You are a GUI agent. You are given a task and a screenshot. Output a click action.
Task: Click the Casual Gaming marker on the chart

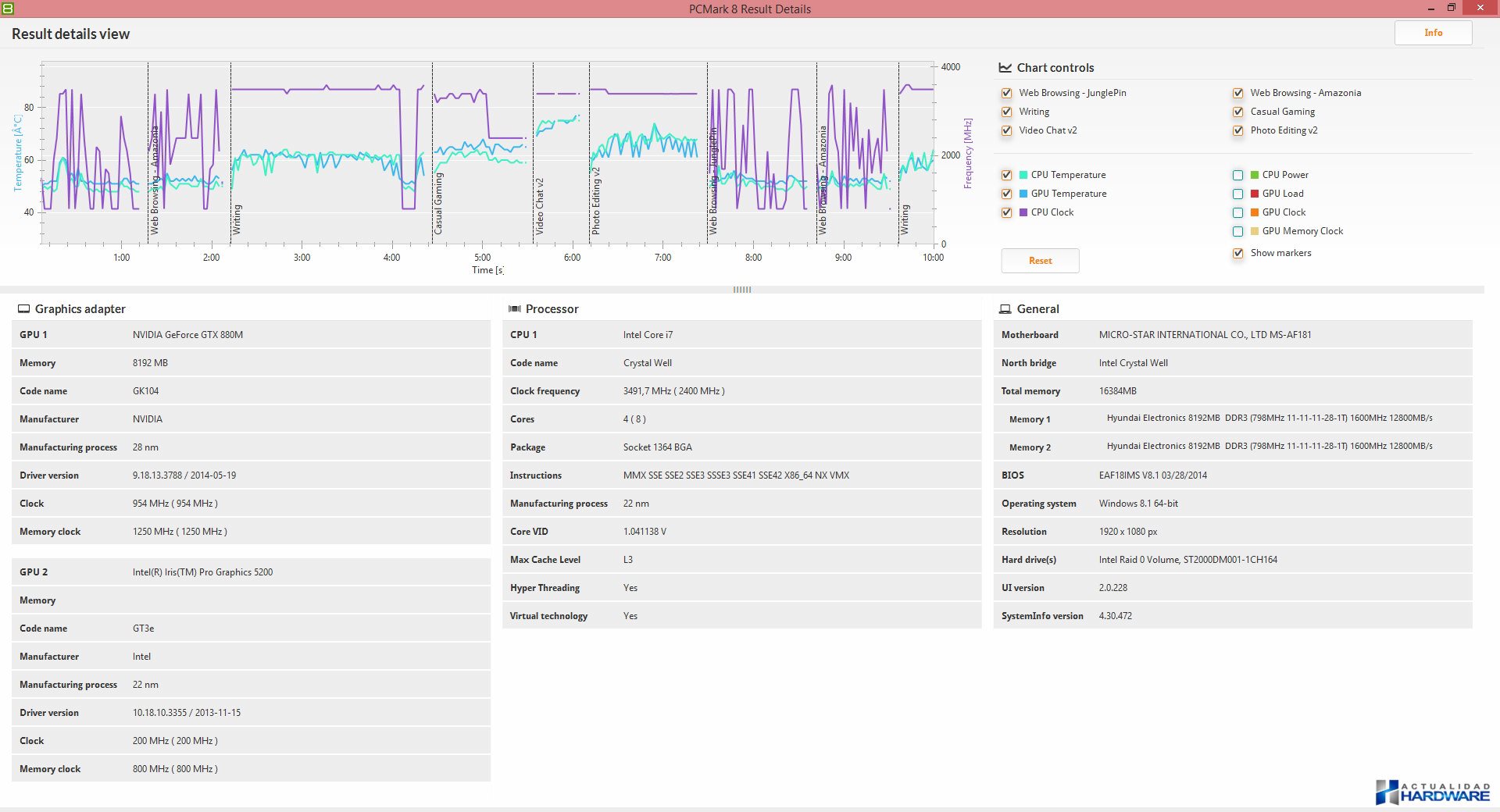point(438,205)
